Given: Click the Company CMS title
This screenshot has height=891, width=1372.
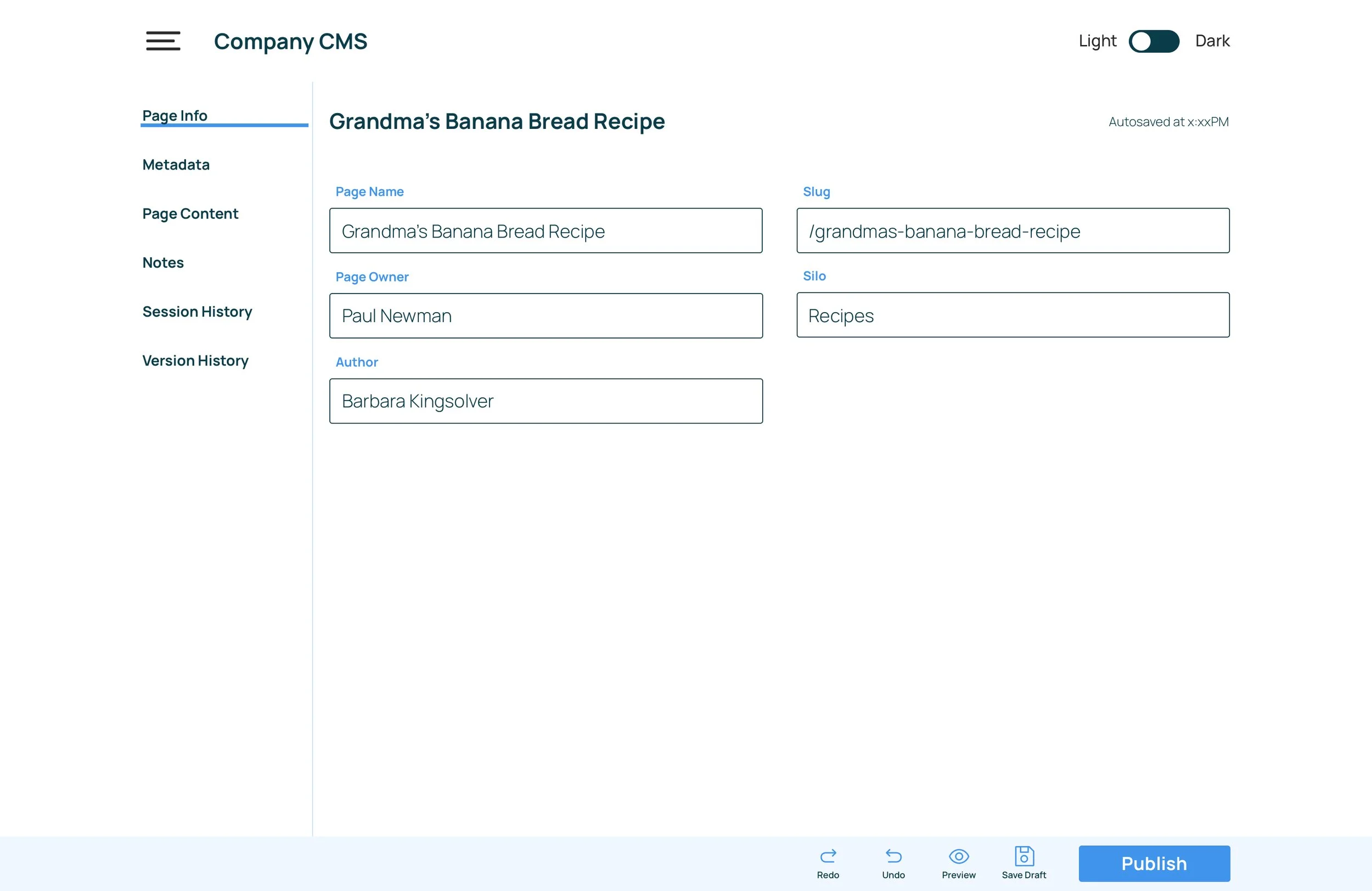Looking at the screenshot, I should click(x=290, y=42).
